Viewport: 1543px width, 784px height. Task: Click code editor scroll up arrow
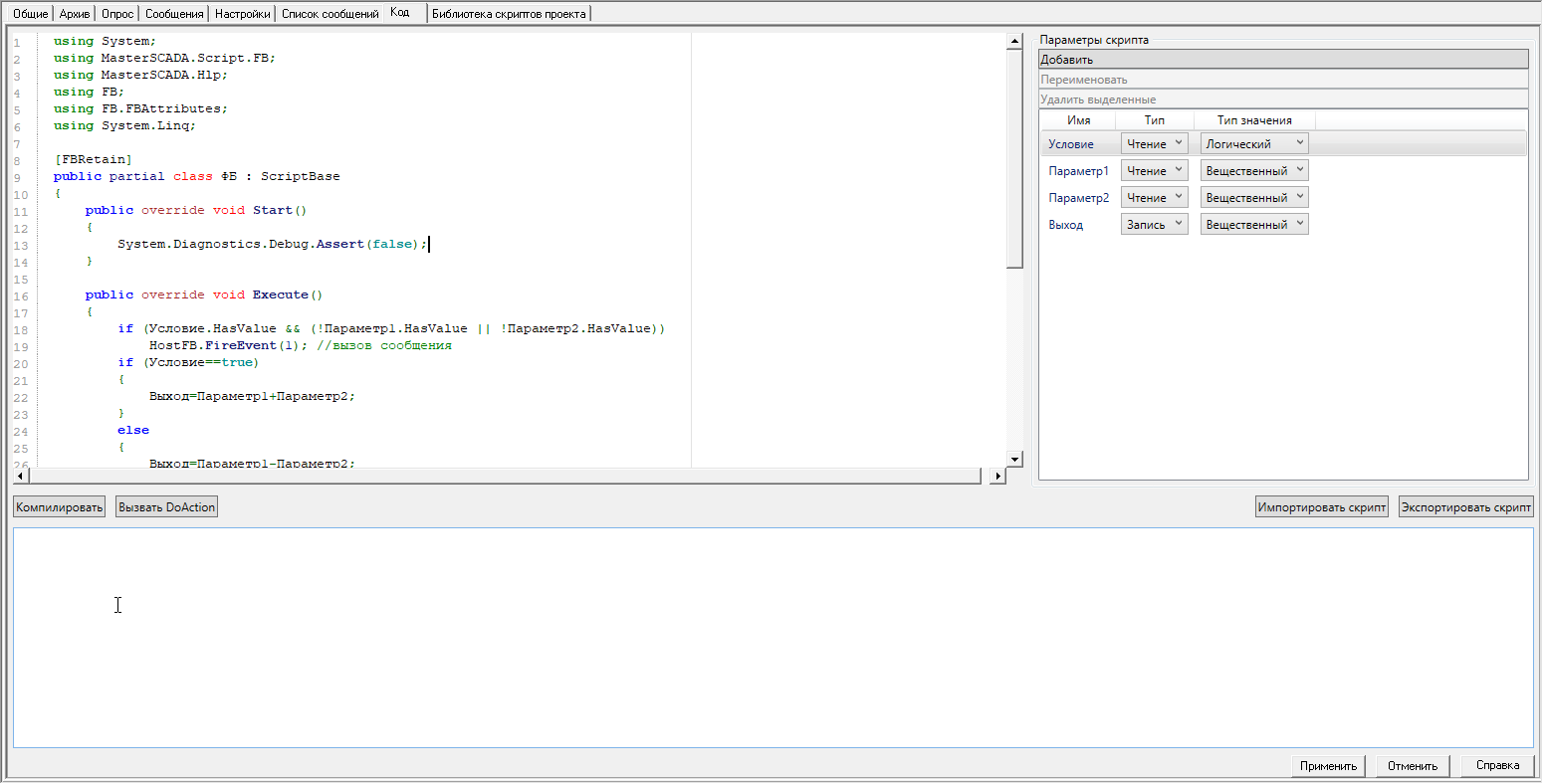1015,41
